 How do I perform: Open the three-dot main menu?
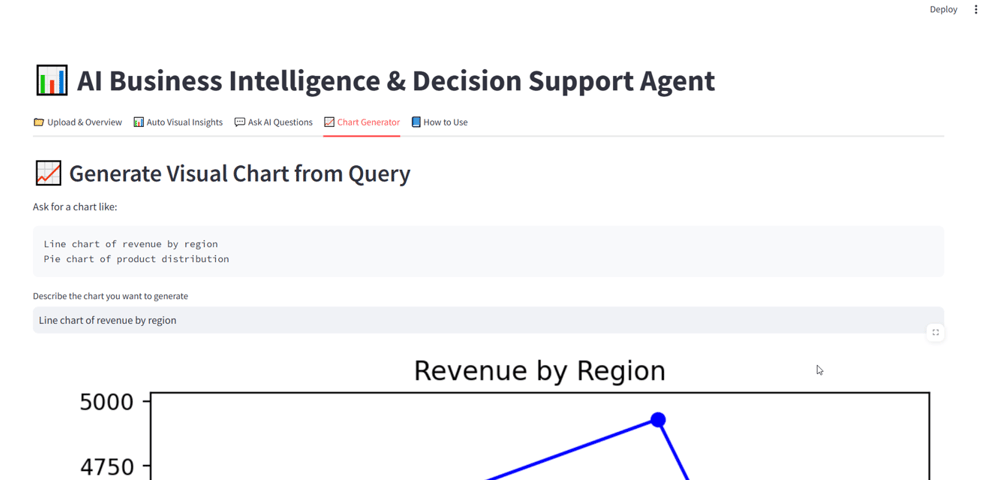(975, 9)
